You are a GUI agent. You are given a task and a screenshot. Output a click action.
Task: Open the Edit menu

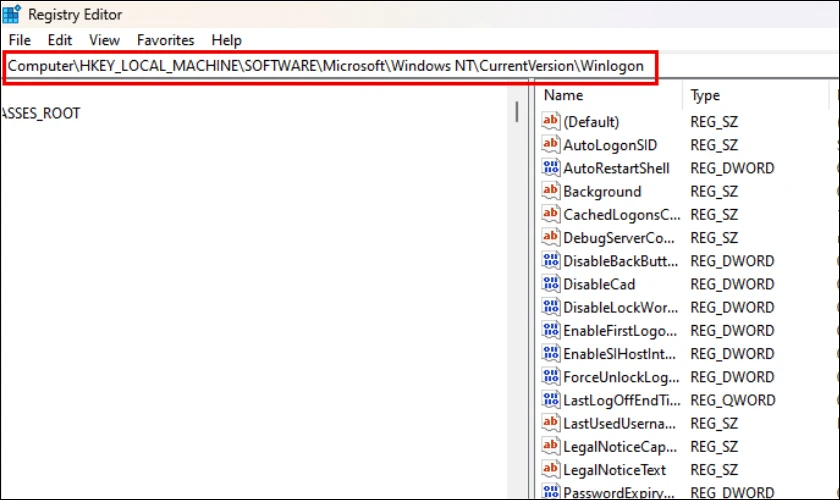pyautogui.click(x=60, y=40)
